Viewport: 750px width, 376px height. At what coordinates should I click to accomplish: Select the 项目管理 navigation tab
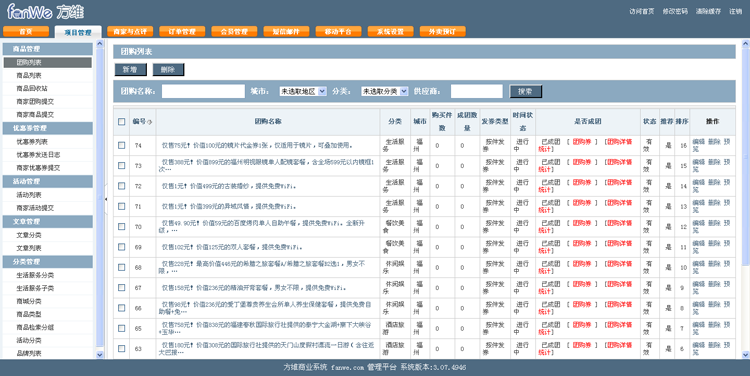tap(78, 32)
